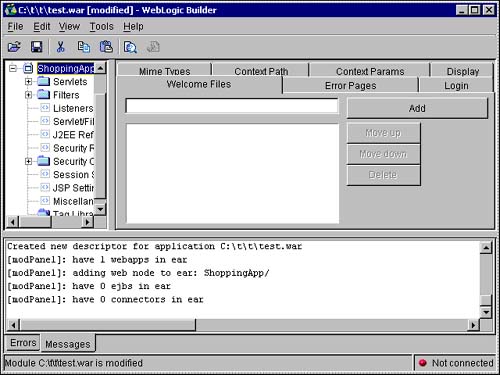Click the tree panel scroll down arrow
The width and height of the screenshot is (500, 375).
tap(100, 209)
